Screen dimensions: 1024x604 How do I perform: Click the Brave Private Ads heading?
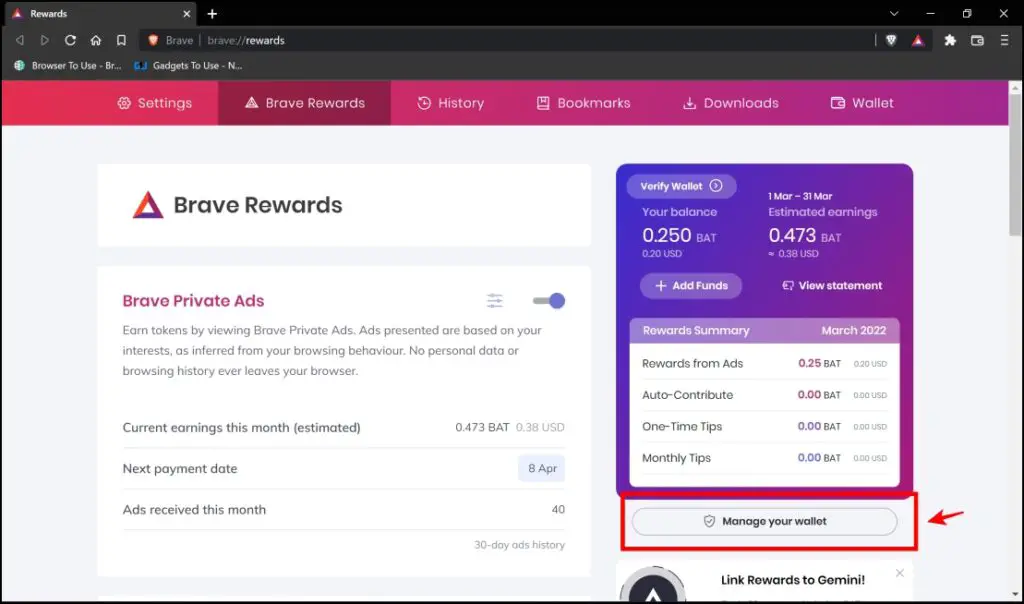click(x=193, y=301)
